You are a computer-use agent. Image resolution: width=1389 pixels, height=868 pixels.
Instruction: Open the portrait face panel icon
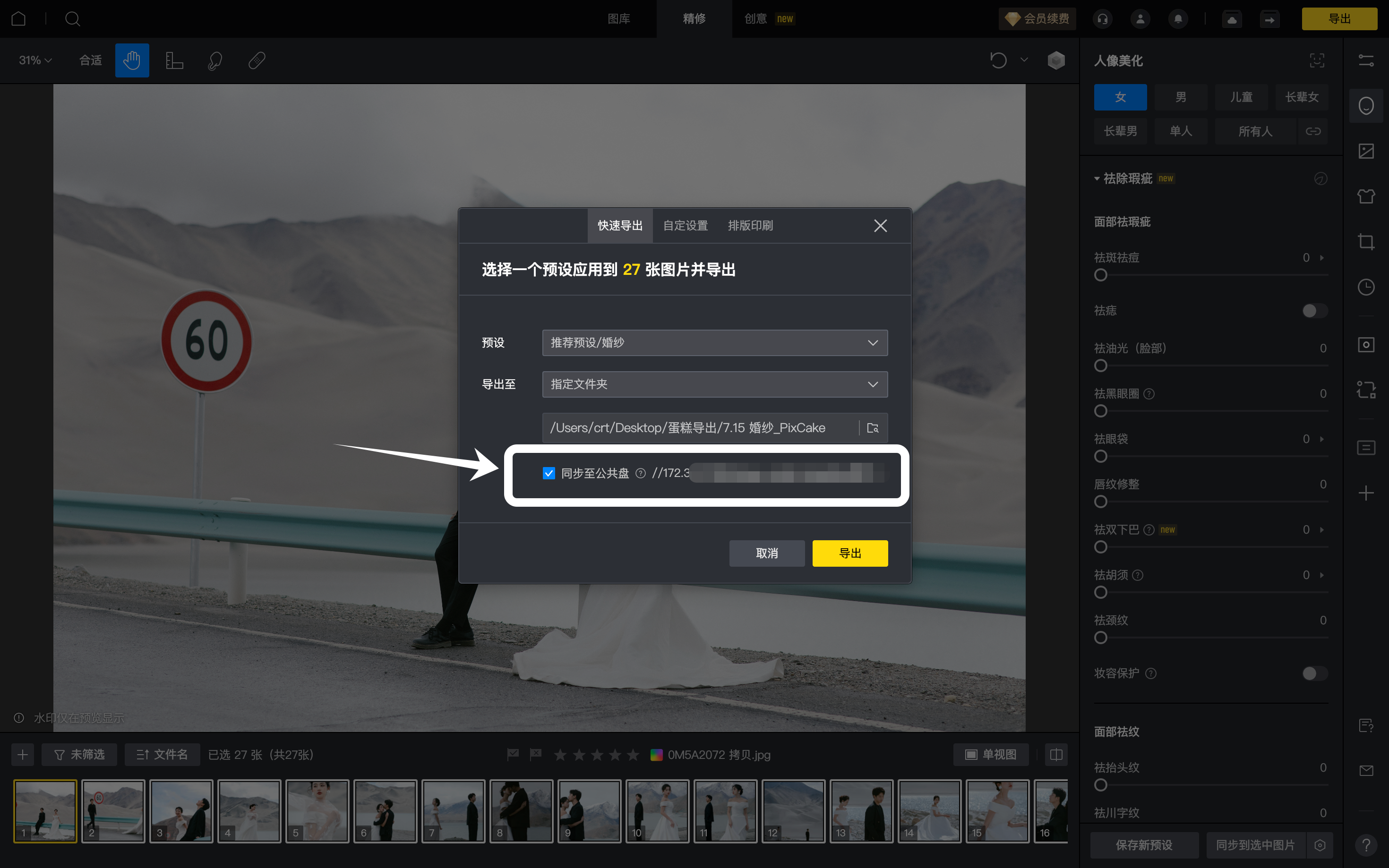pos(1365,106)
